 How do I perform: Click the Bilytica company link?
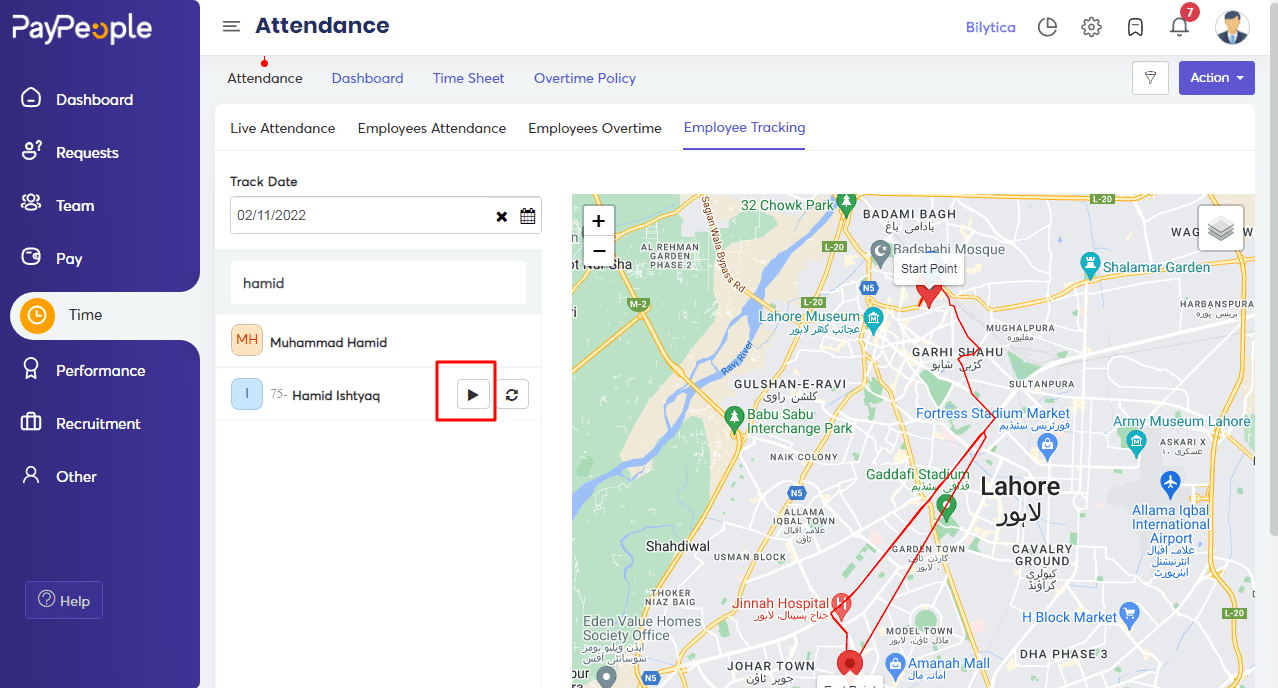(x=991, y=27)
